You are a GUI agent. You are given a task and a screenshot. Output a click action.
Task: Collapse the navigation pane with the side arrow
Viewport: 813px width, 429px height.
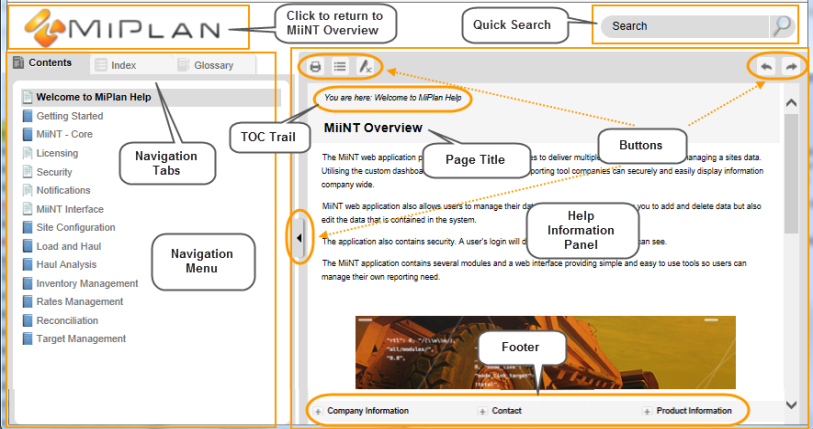pyautogui.click(x=299, y=238)
